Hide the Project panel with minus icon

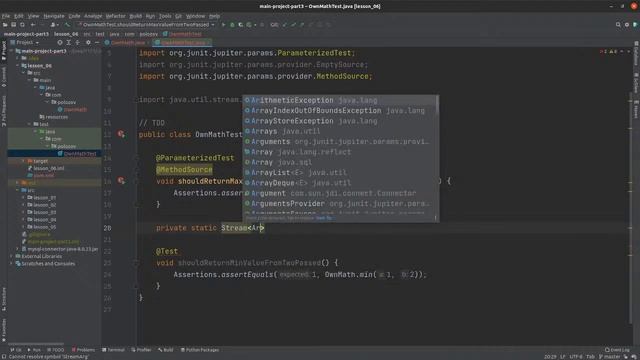pos(97,42)
